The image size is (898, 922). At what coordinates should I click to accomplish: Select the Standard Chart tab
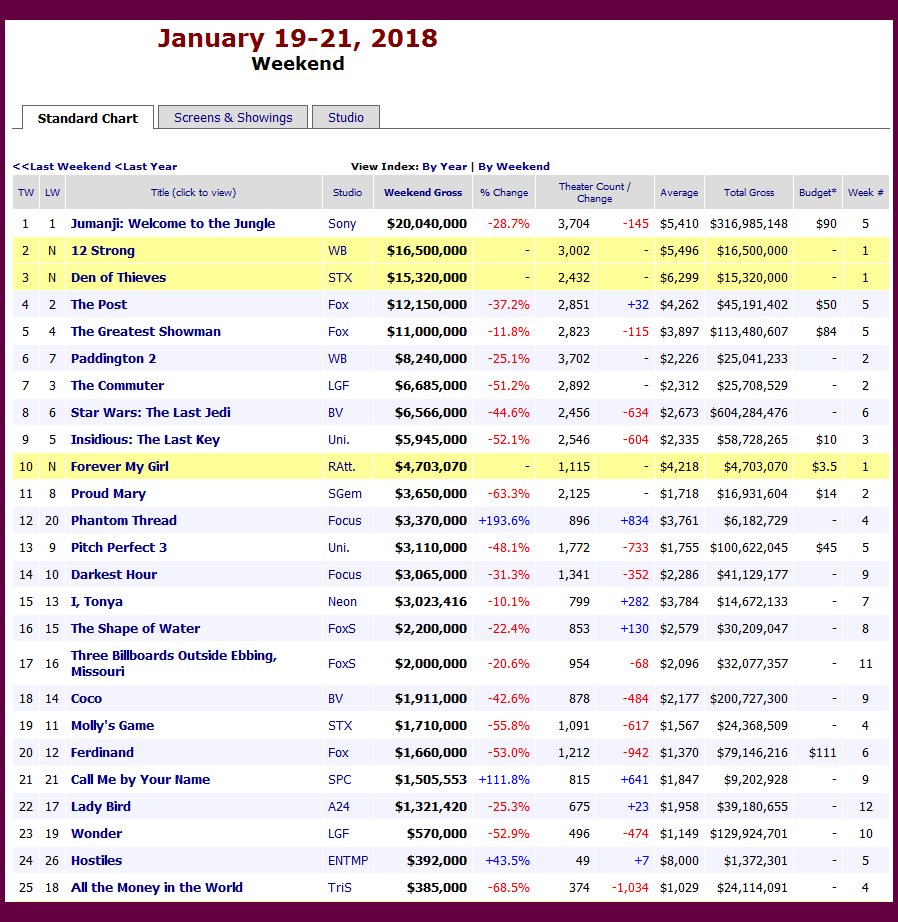(x=88, y=118)
